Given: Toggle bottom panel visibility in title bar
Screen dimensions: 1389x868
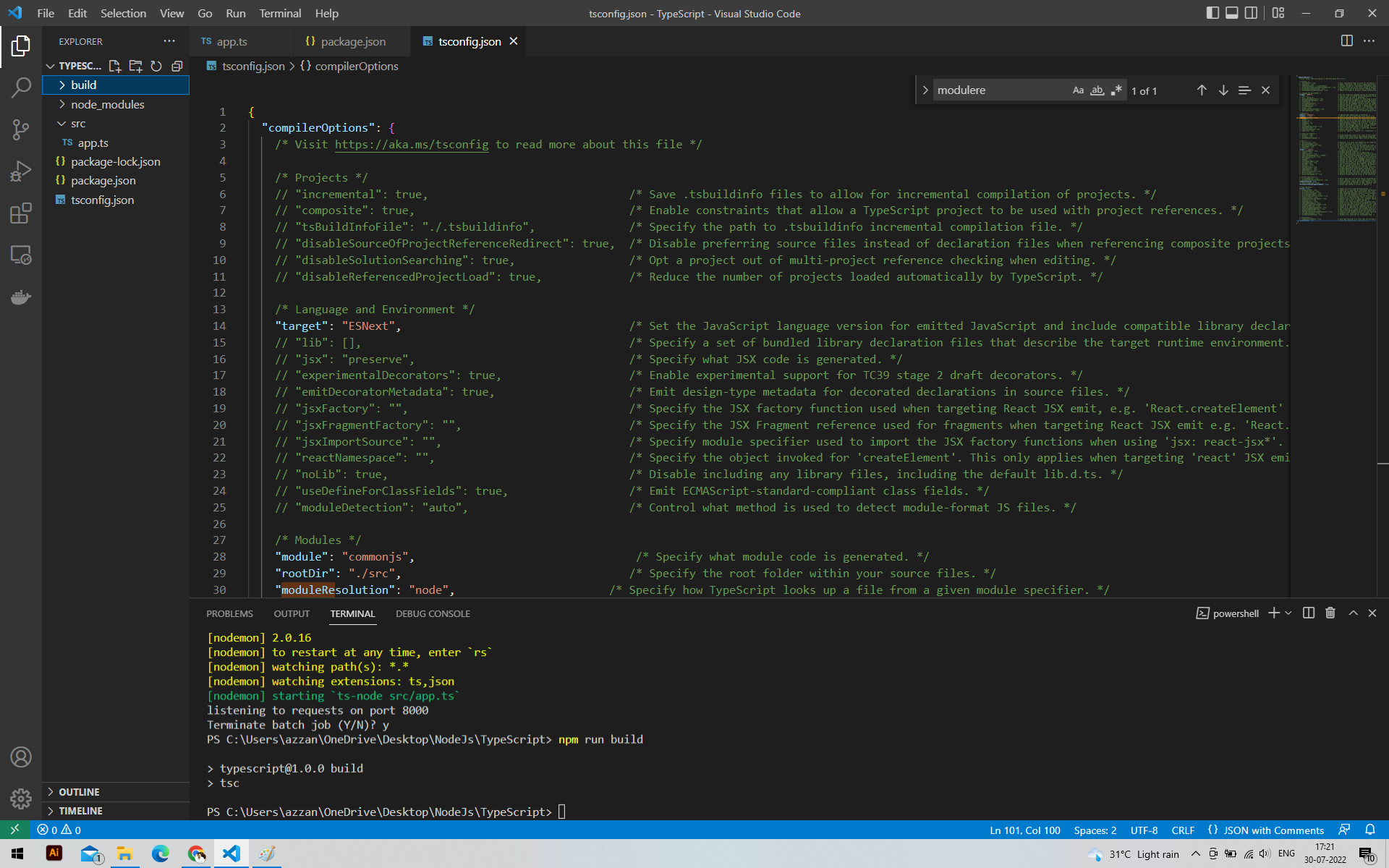Looking at the screenshot, I should pos(1232,13).
